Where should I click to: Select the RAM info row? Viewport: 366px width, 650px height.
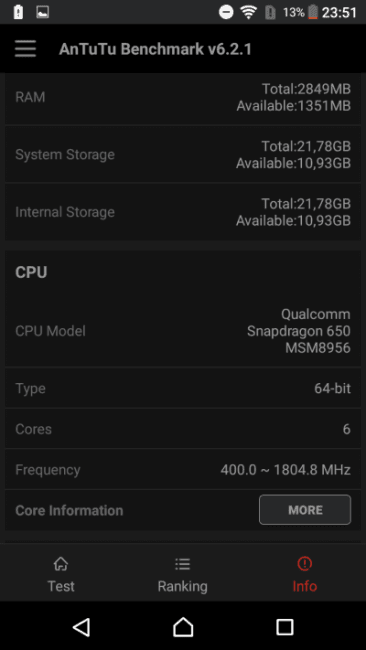(x=183, y=97)
